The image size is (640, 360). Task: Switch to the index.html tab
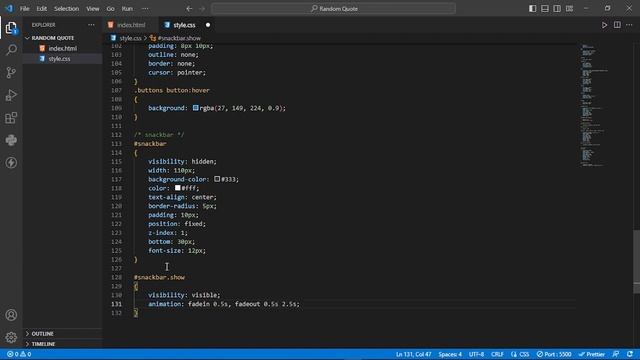point(130,25)
